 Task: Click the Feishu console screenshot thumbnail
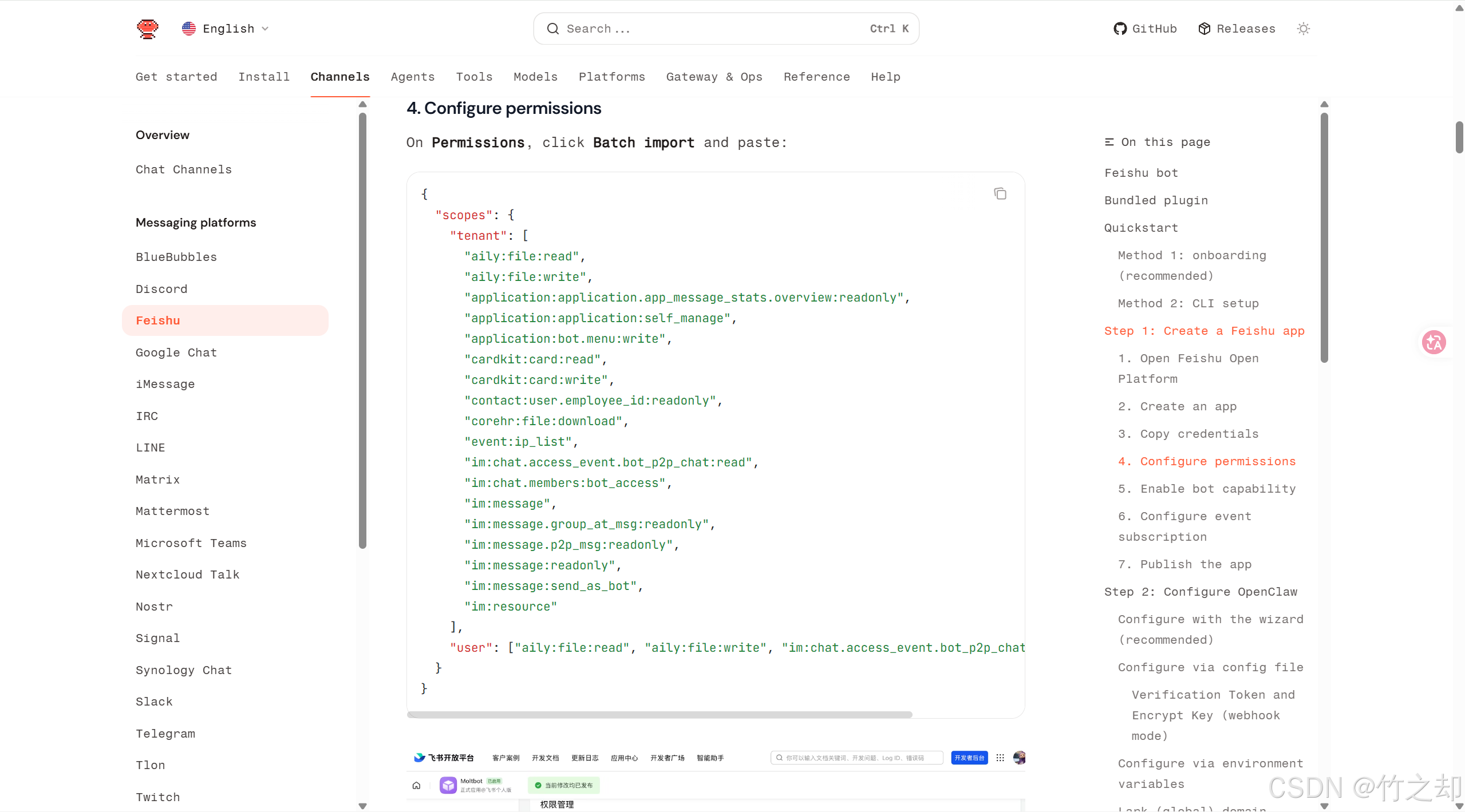tap(716, 778)
